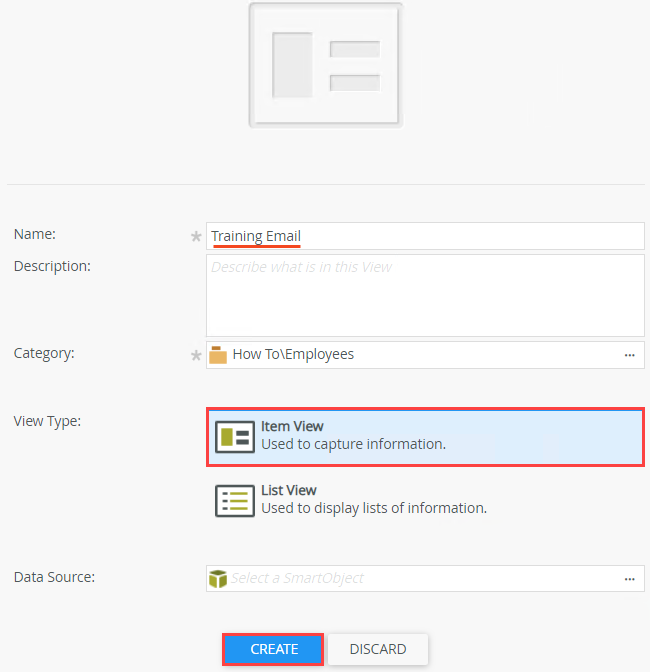The width and height of the screenshot is (650, 672).
Task: Click 'Used to display lists of information.' text
Action: point(374,508)
